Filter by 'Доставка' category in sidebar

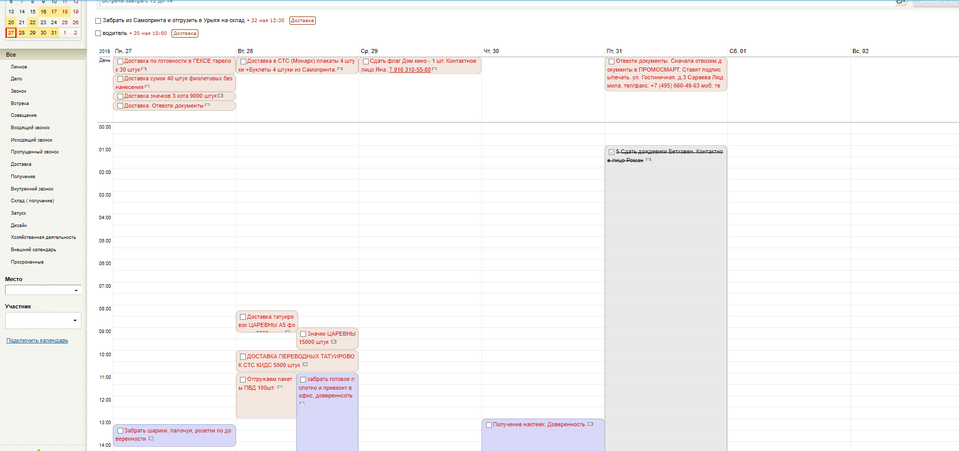21,164
